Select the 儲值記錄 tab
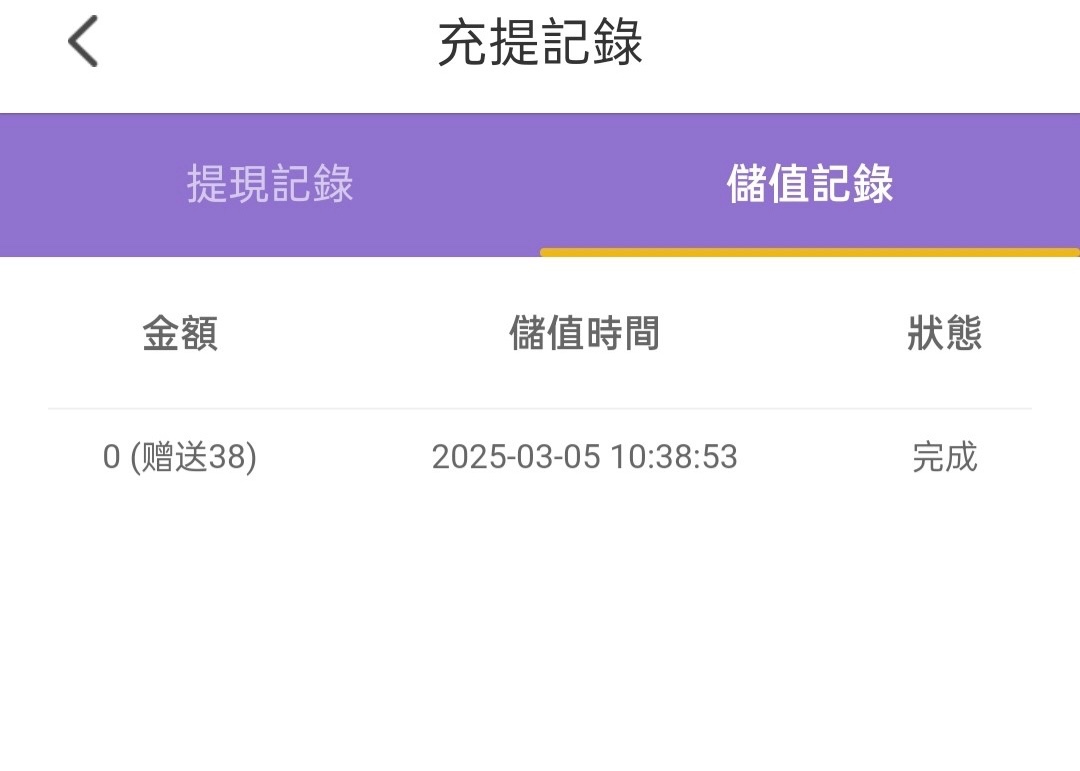1080x771 pixels. [x=810, y=185]
